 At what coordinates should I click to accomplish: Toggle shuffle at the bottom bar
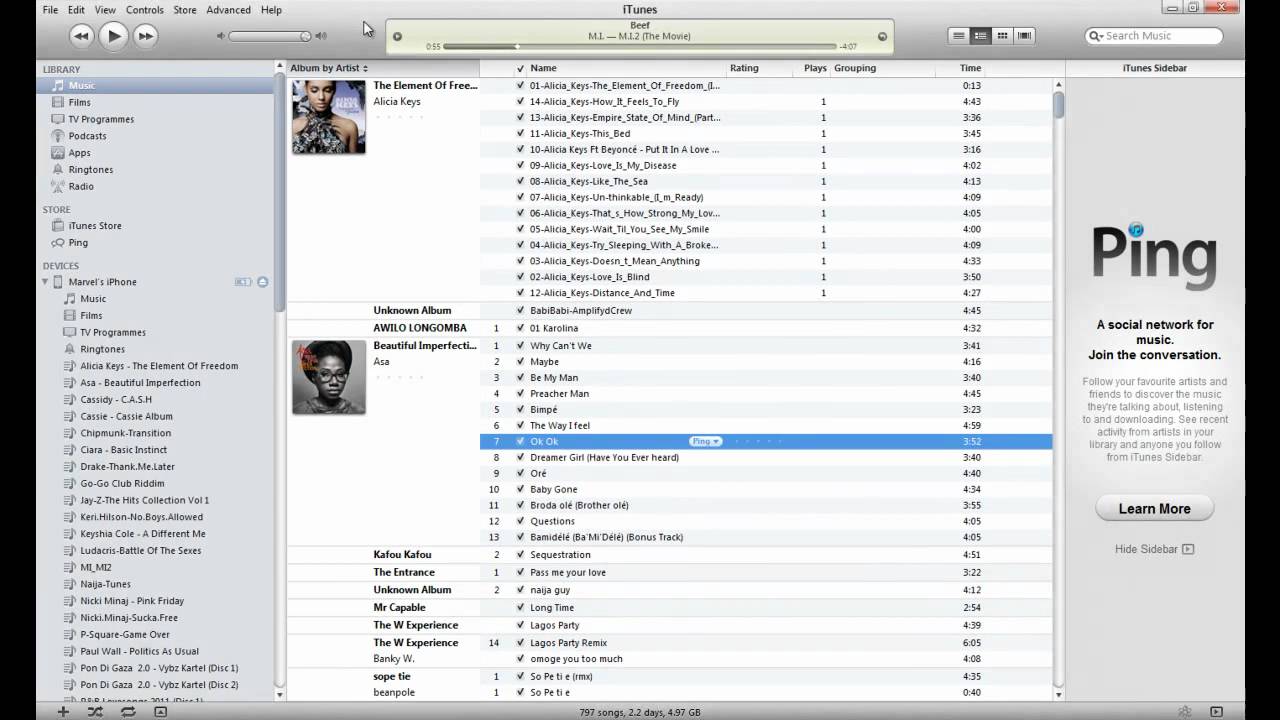[95, 712]
